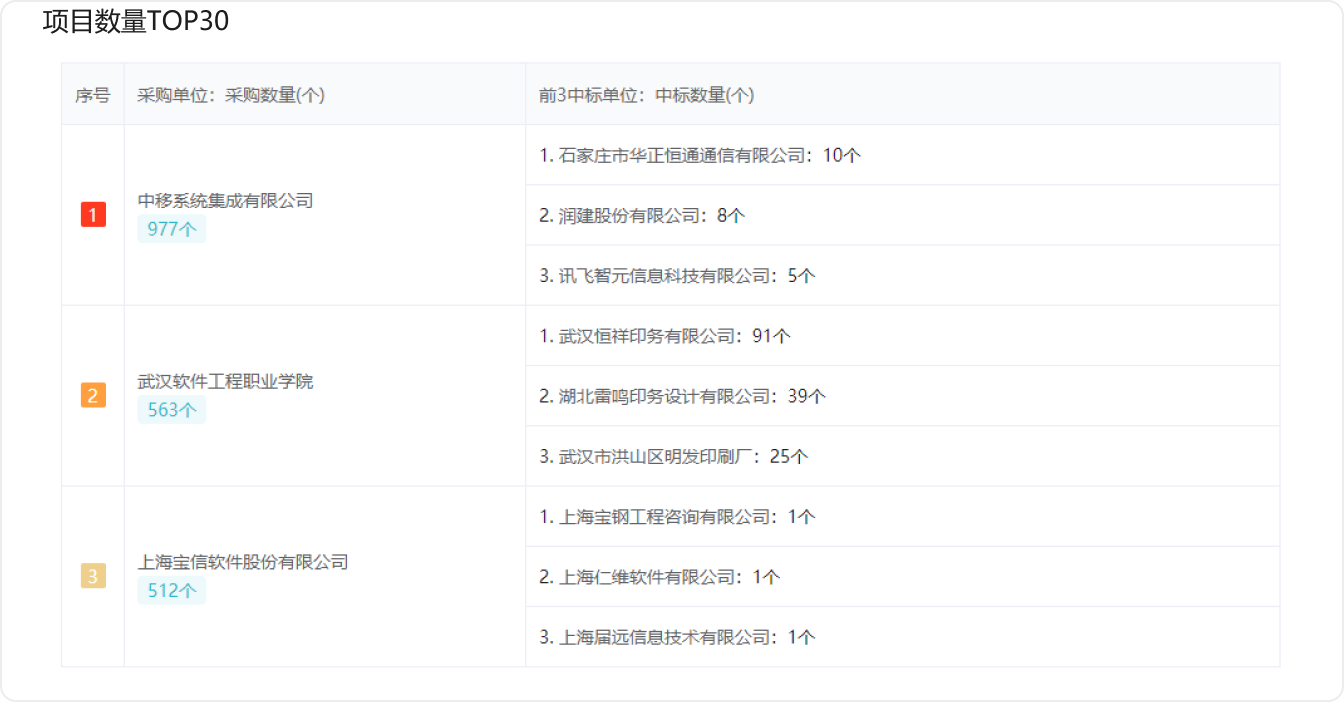Select the 石家庄市华正恒通通信有限公司 row
Viewport: 1344px width, 702px height.
coord(902,155)
